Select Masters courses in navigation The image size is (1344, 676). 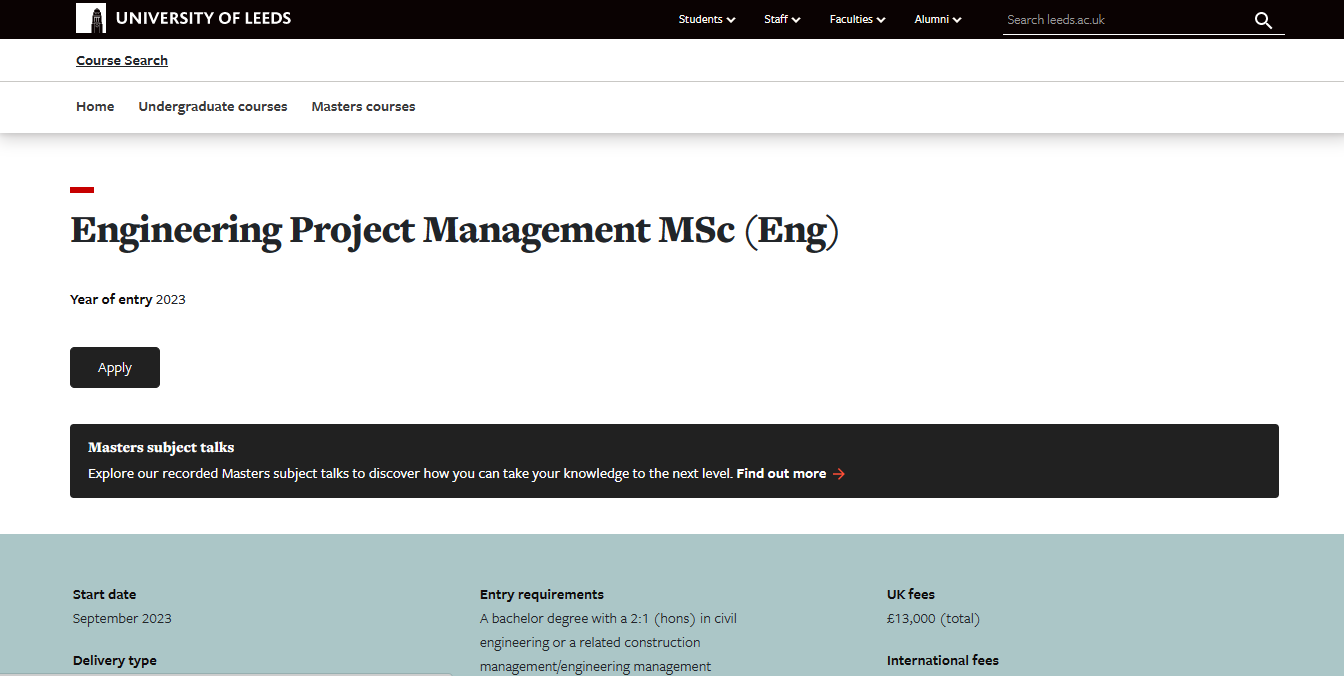pos(363,107)
